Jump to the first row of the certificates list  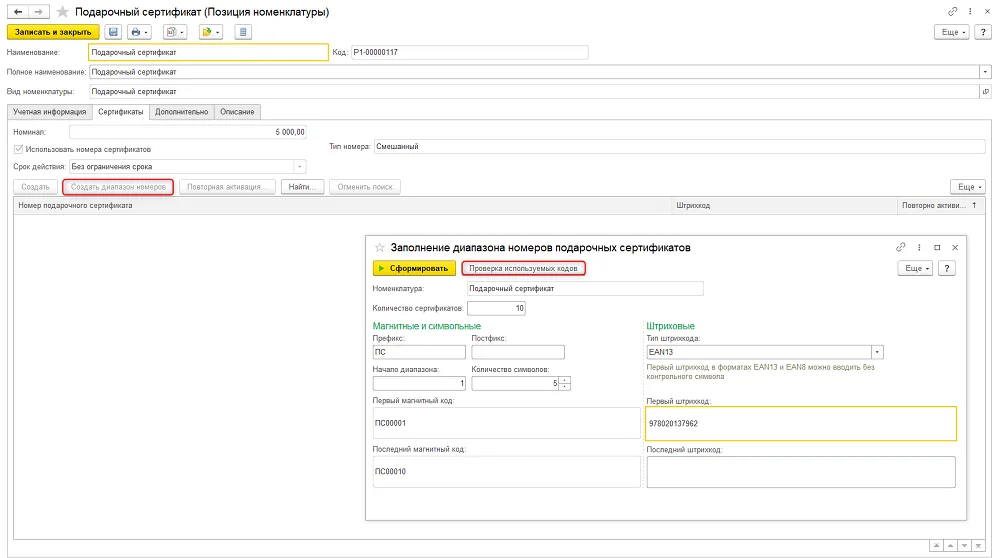coord(936,546)
